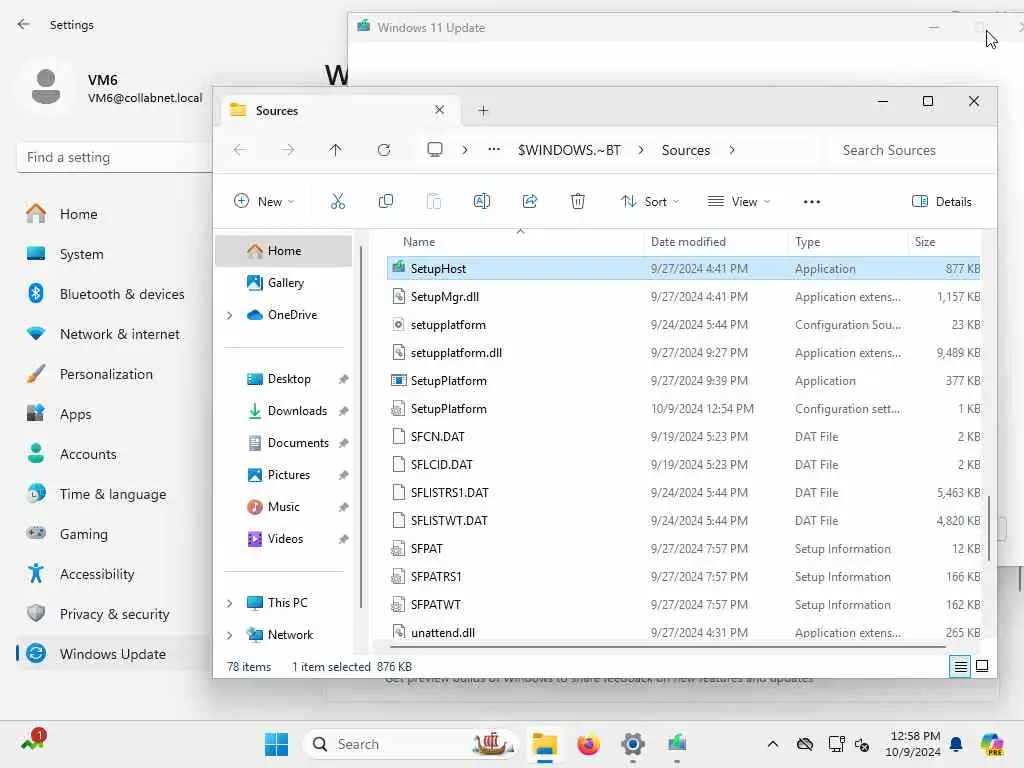Click $WINDOWS.~BT breadcrumb in address bar
This screenshot has height=768, width=1024.
click(x=569, y=150)
